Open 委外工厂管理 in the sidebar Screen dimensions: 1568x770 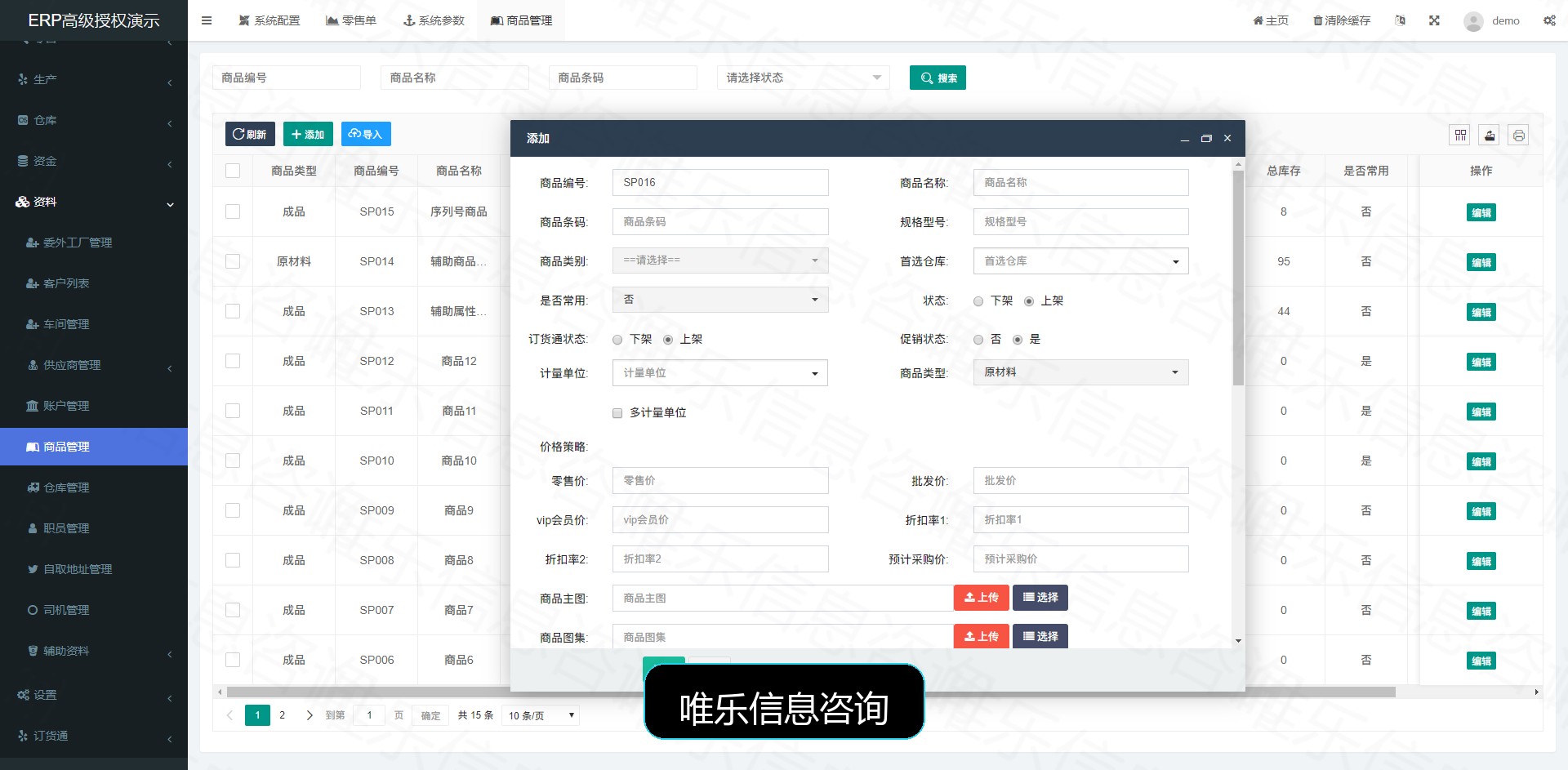(78, 243)
